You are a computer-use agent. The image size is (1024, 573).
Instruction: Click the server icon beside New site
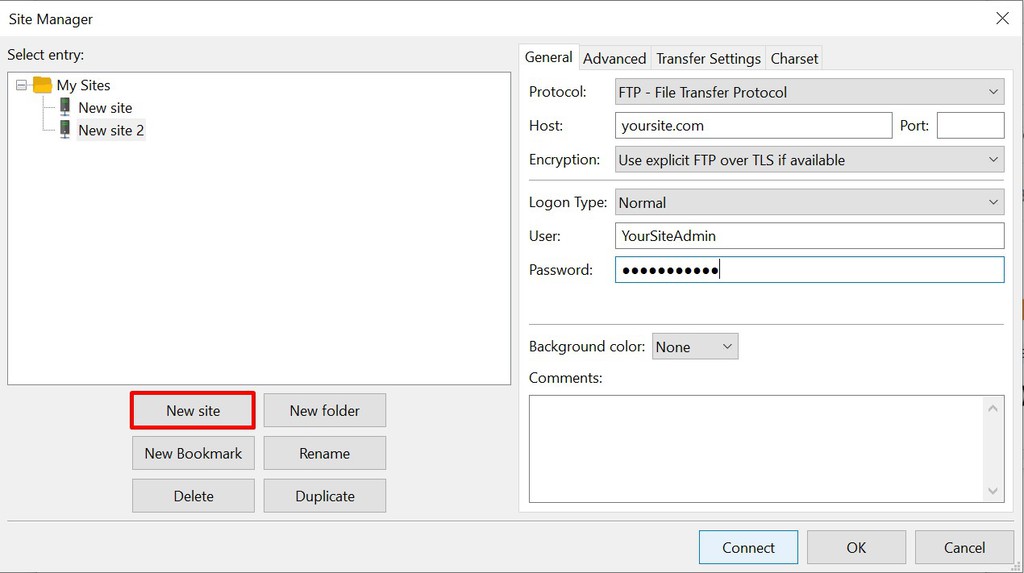tap(65, 106)
